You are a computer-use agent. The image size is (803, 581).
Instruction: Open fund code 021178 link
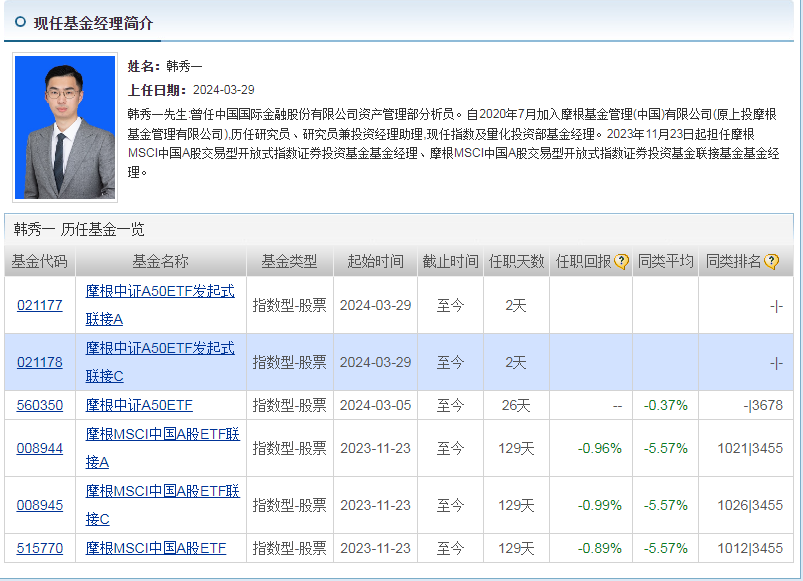pyautogui.click(x=39, y=362)
